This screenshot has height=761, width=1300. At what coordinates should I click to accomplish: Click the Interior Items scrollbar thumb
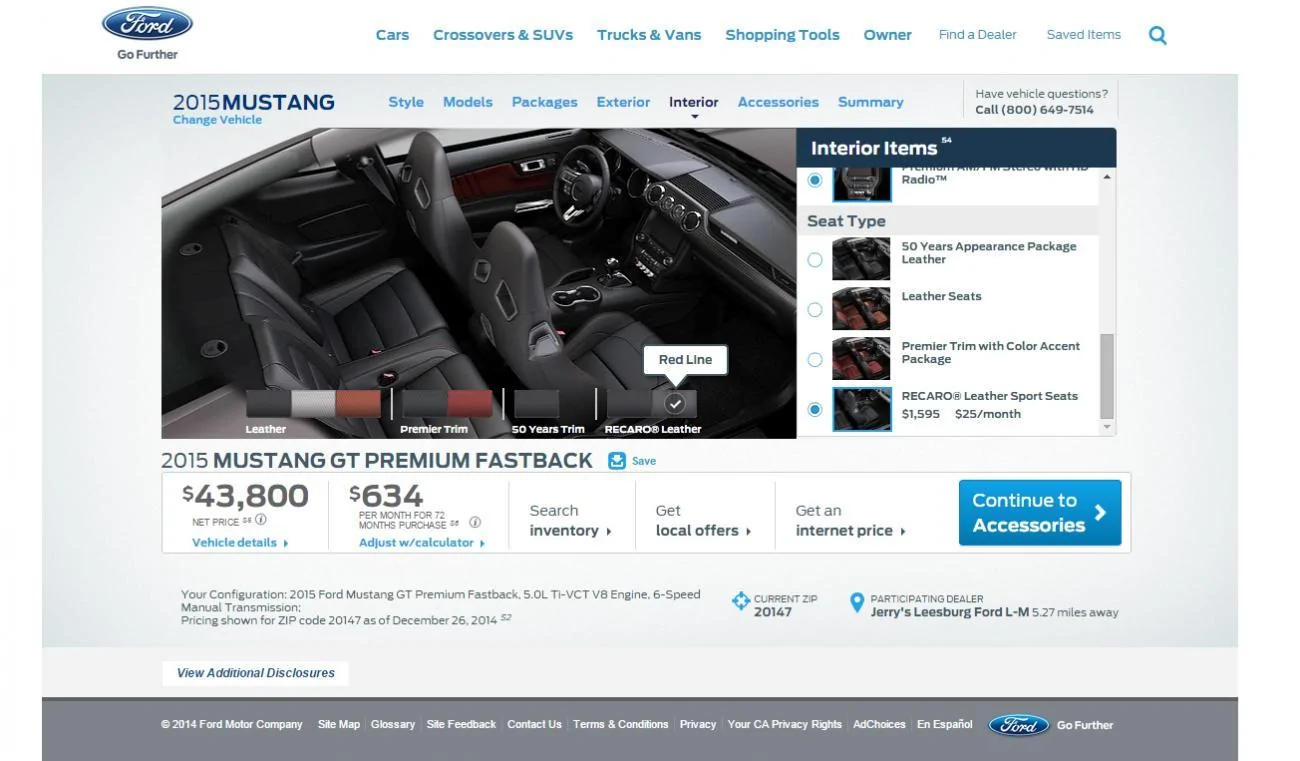1106,376
